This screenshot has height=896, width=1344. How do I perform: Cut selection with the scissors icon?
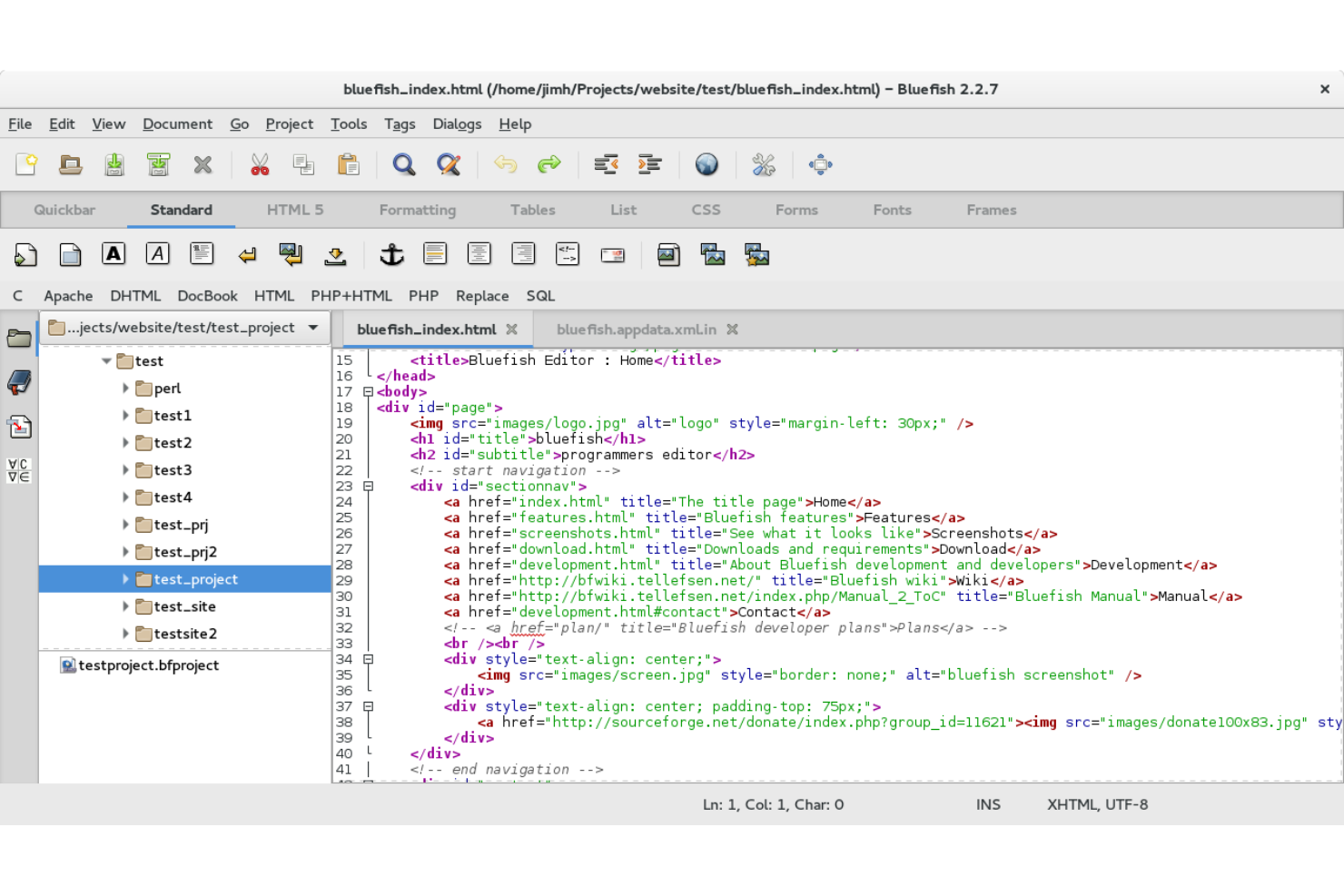pos(260,164)
